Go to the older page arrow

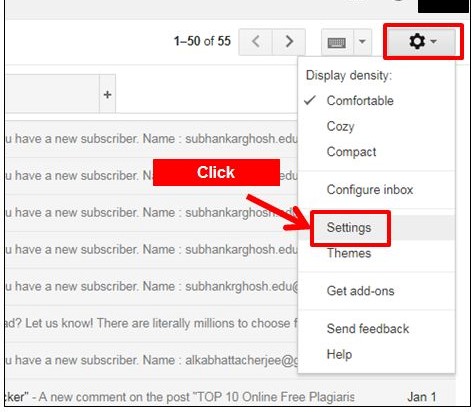pos(289,42)
